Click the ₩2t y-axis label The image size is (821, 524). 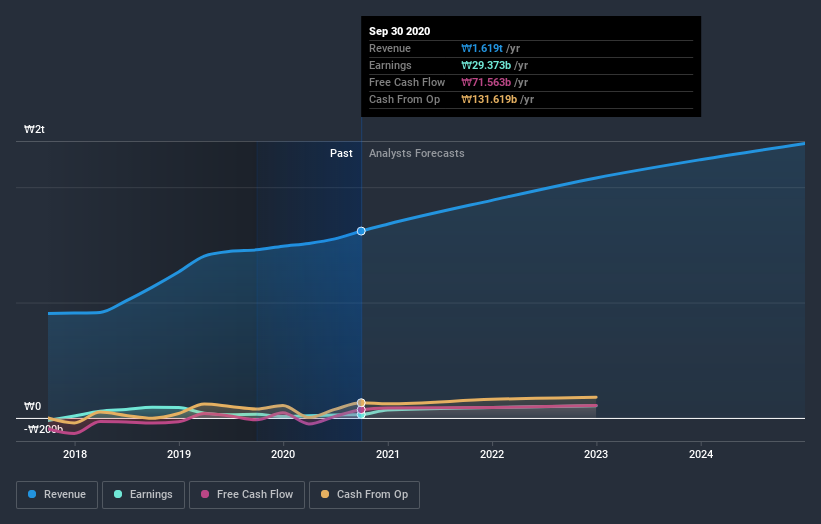pos(35,129)
